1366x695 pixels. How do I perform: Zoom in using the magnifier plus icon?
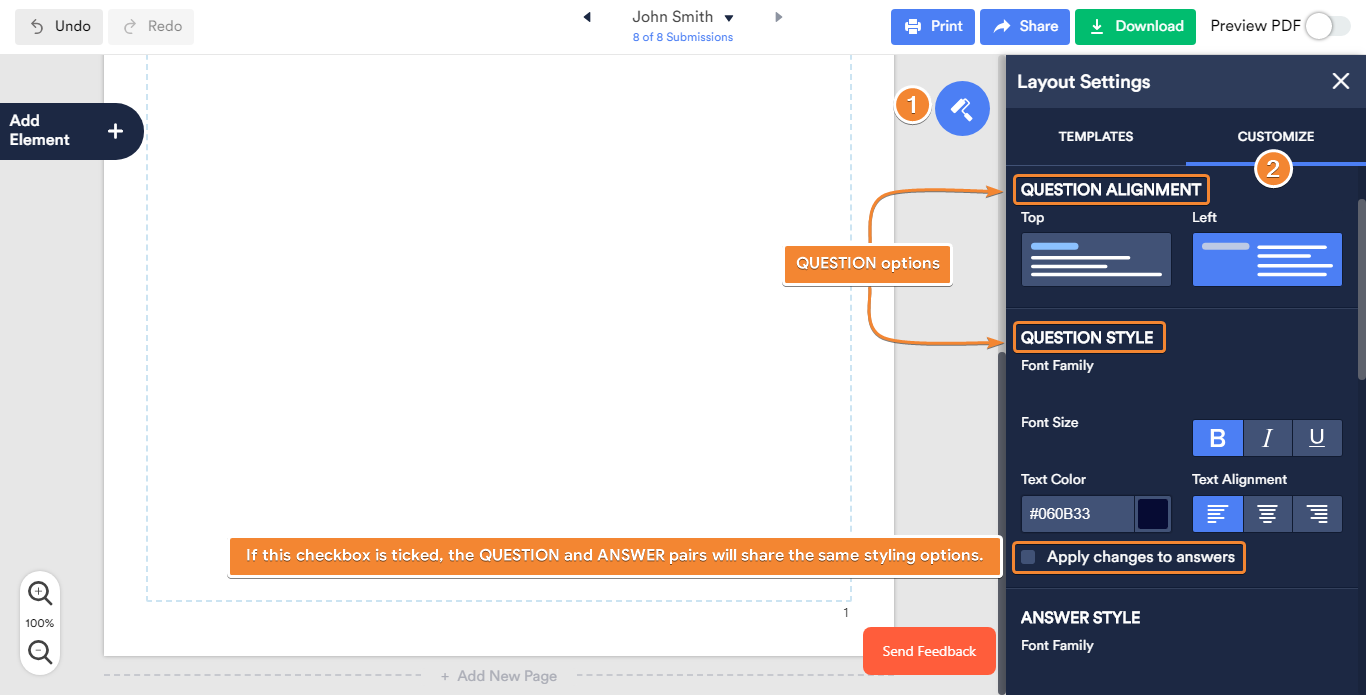[x=40, y=592]
